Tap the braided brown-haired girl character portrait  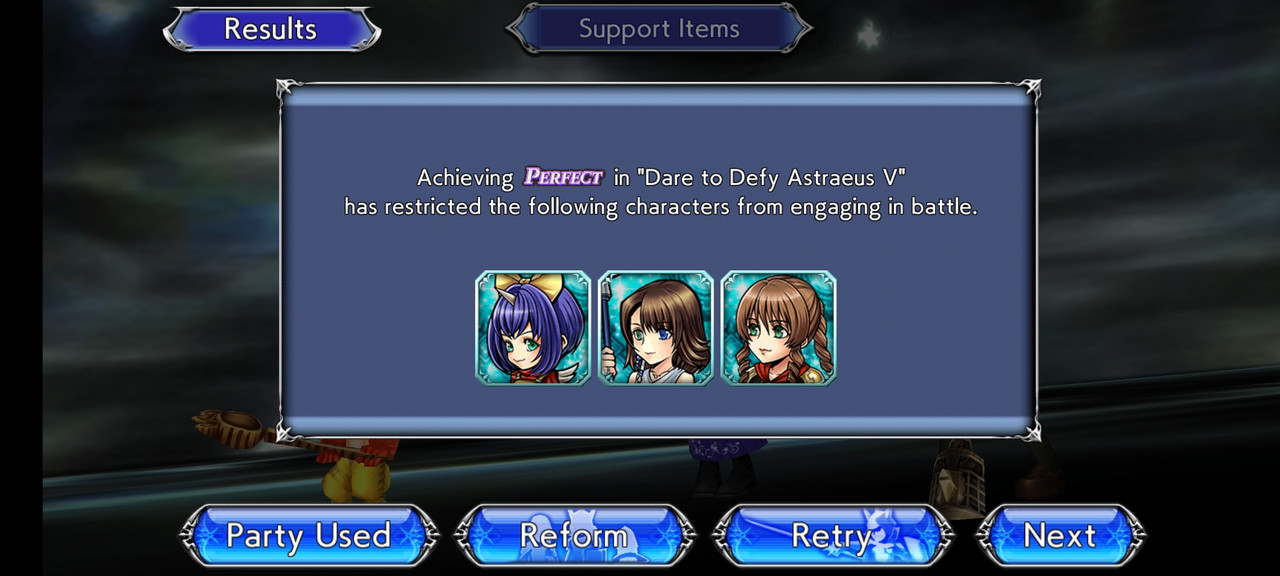pos(779,328)
